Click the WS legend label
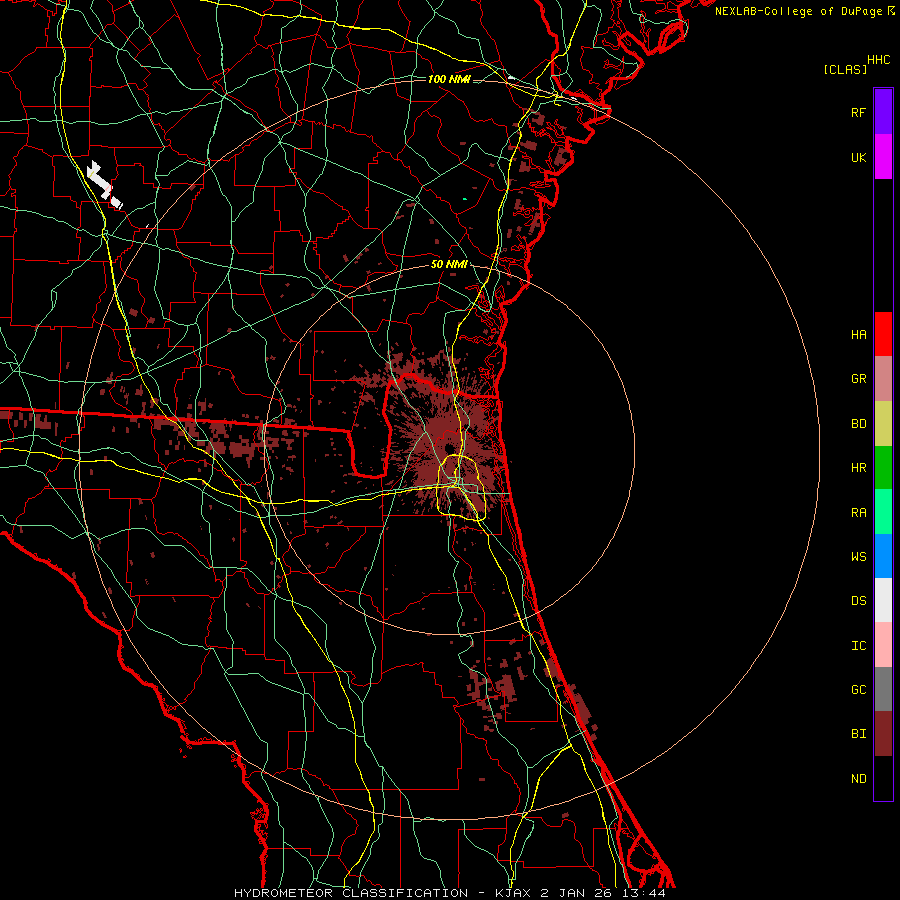Viewport: 900px width, 900px height. tap(858, 556)
